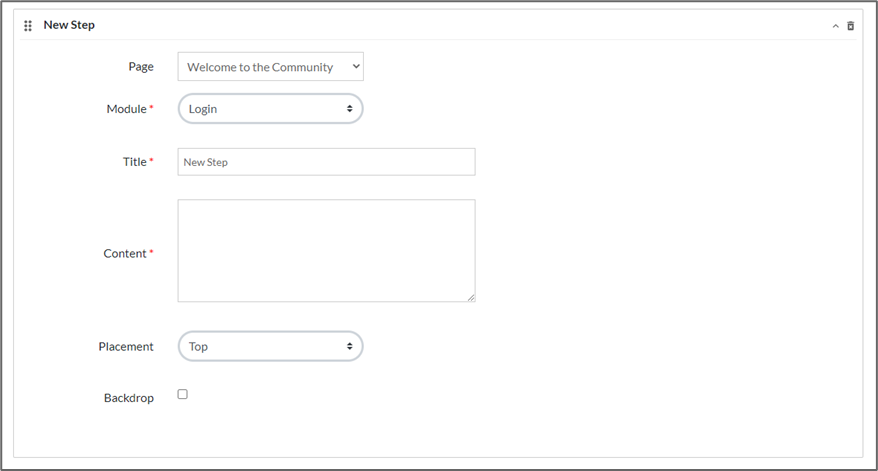
Task: Click the resize grip of the Content box
Action: click(x=471, y=297)
